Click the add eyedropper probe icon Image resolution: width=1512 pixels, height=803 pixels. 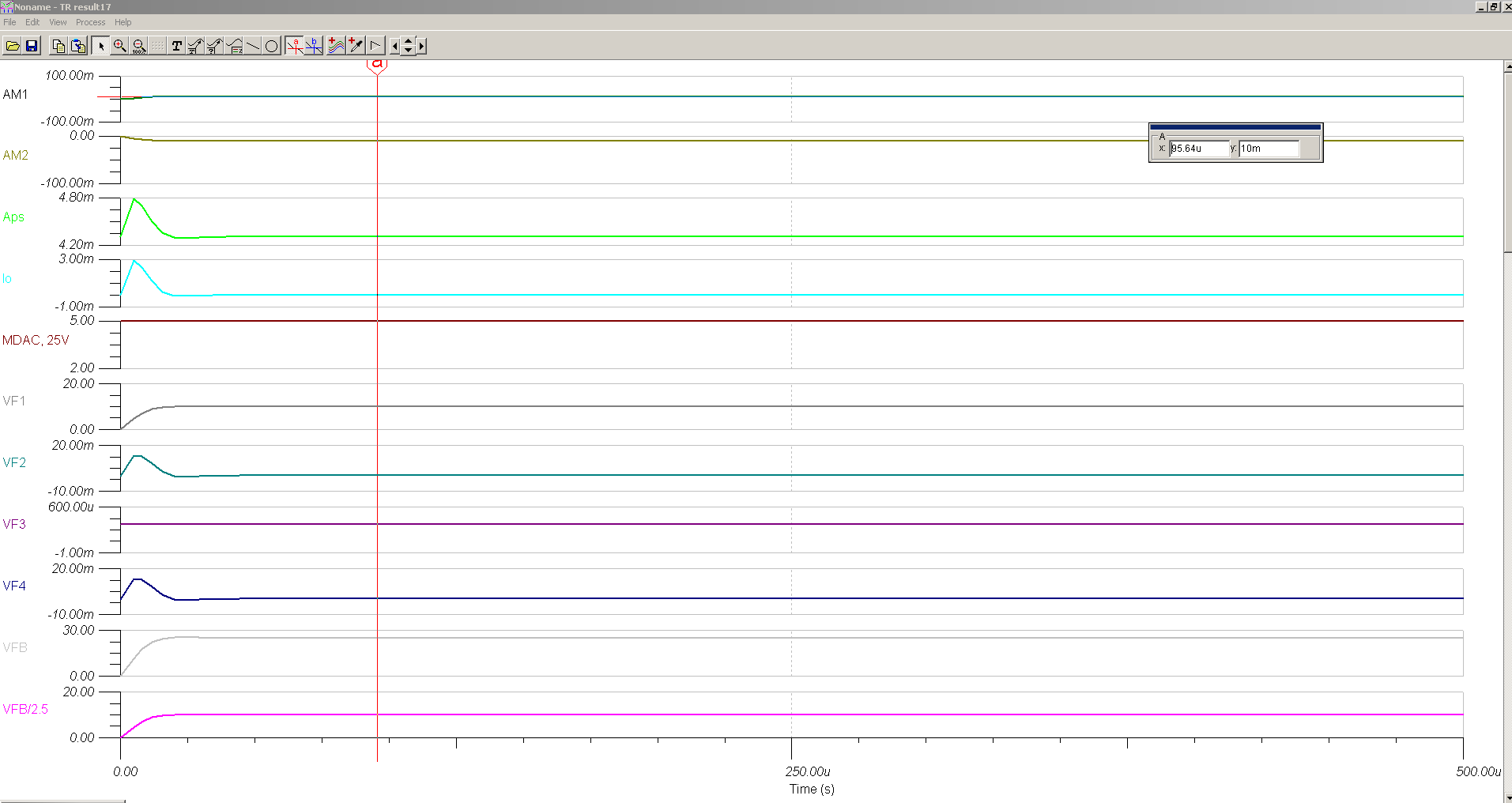point(355,46)
